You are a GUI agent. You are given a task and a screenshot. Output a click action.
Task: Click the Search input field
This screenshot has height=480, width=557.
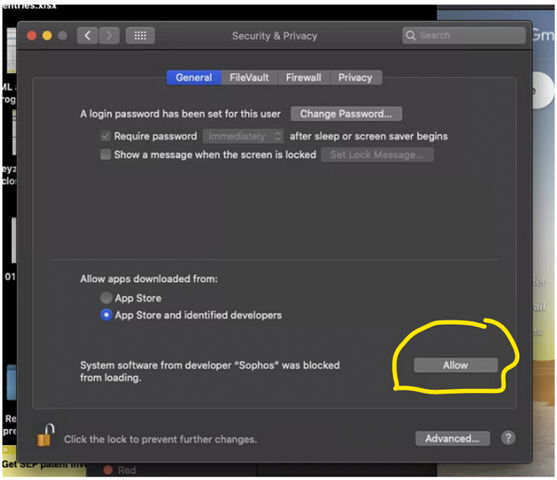point(464,36)
